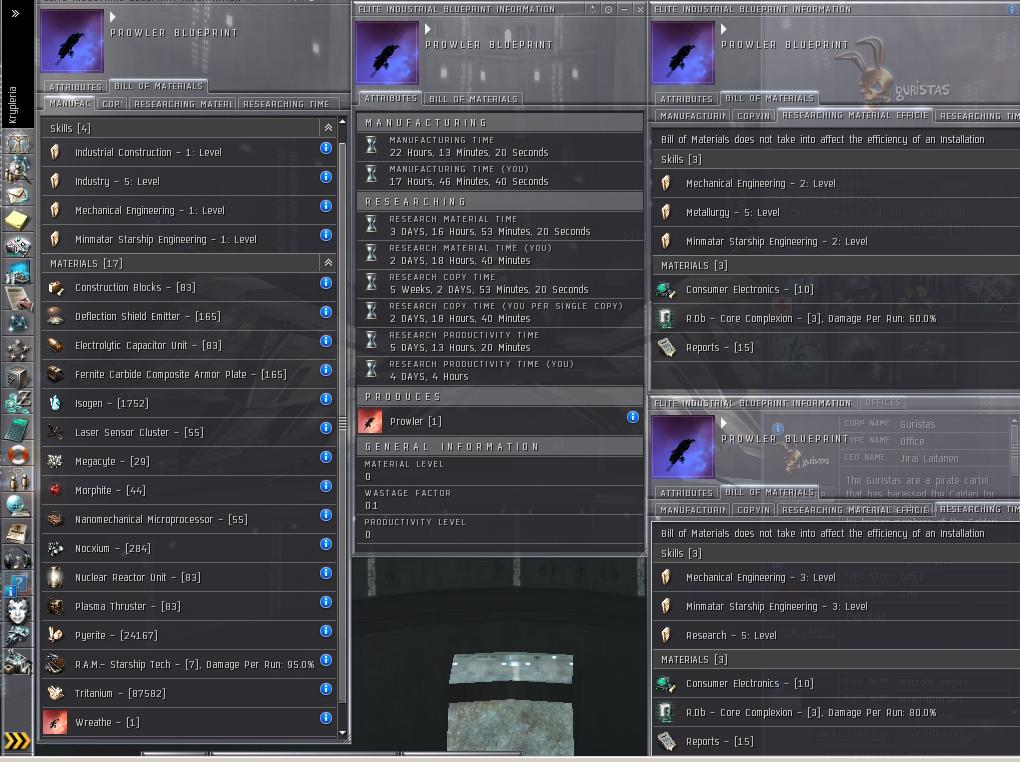
Task: Show info for Construction Blocks material
Action: (x=326, y=283)
